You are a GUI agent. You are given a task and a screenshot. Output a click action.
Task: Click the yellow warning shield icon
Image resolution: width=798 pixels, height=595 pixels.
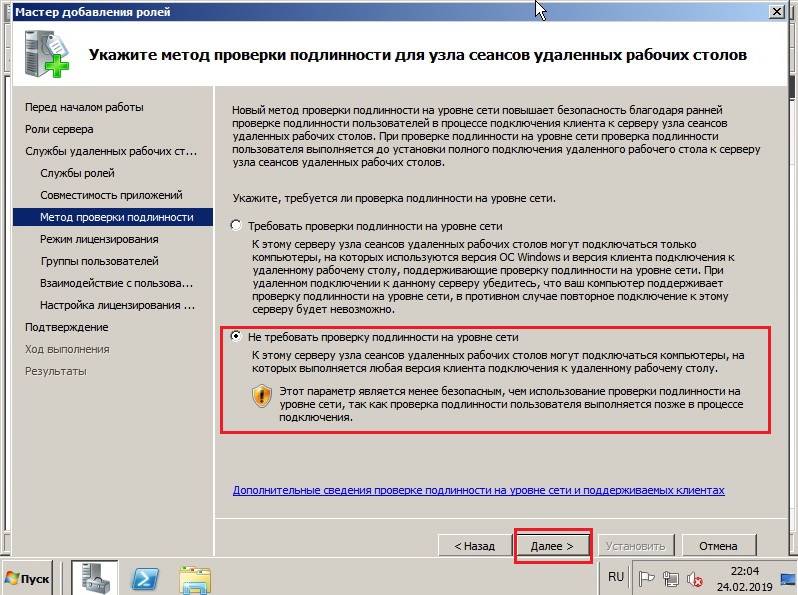[261, 396]
